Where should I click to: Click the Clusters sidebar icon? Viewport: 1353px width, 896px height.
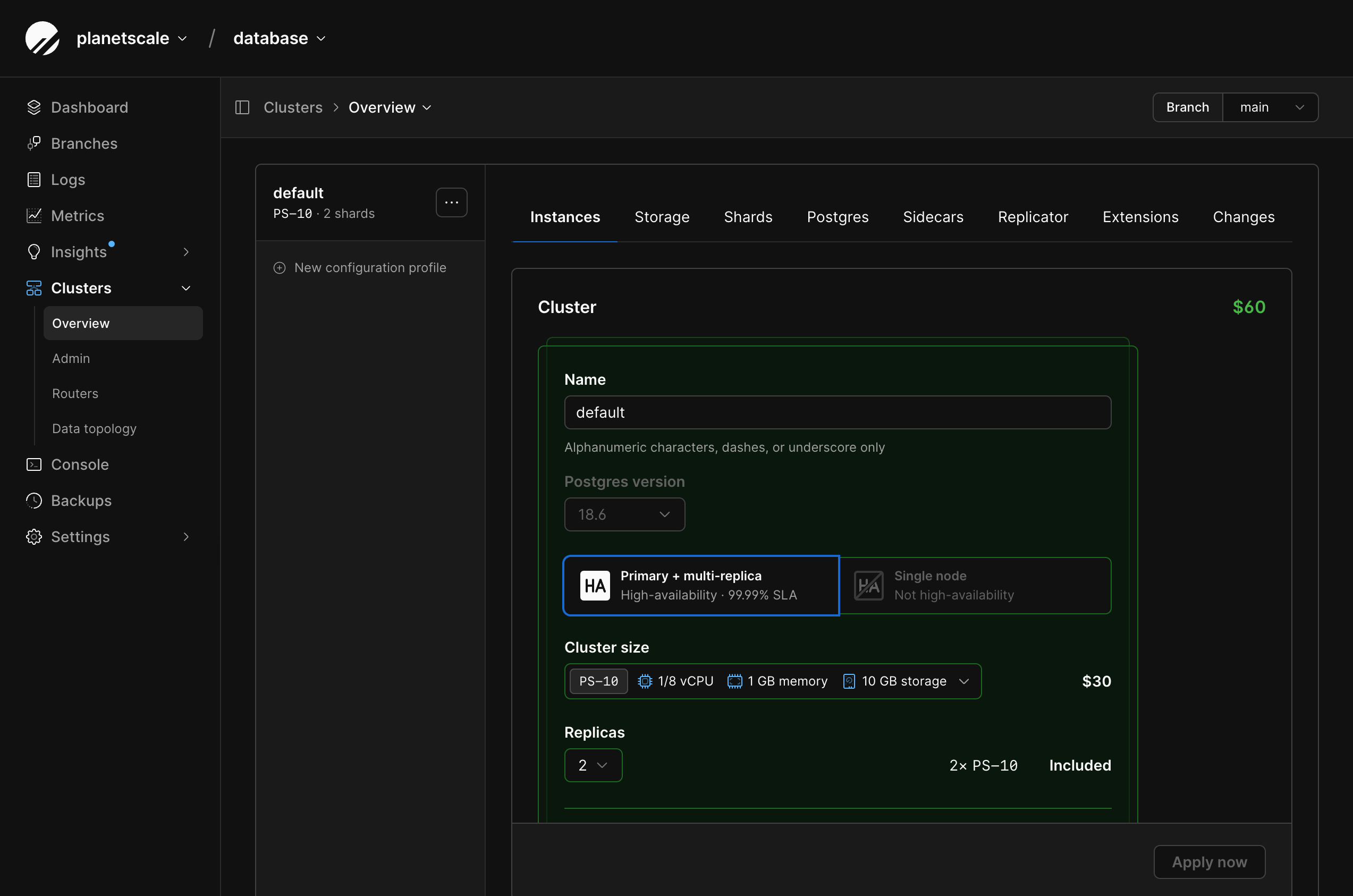click(x=33, y=288)
